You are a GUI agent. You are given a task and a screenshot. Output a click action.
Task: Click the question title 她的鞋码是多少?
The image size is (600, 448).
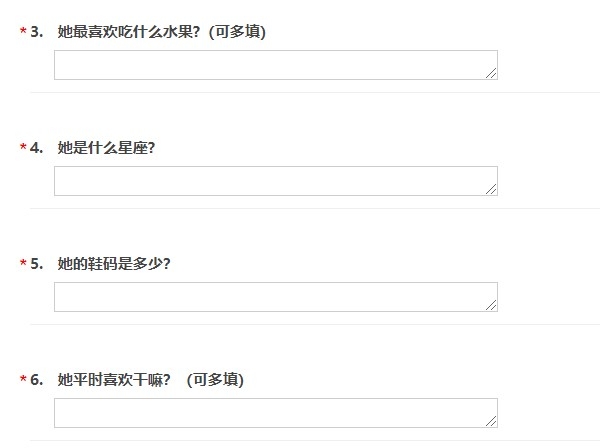(x=114, y=264)
